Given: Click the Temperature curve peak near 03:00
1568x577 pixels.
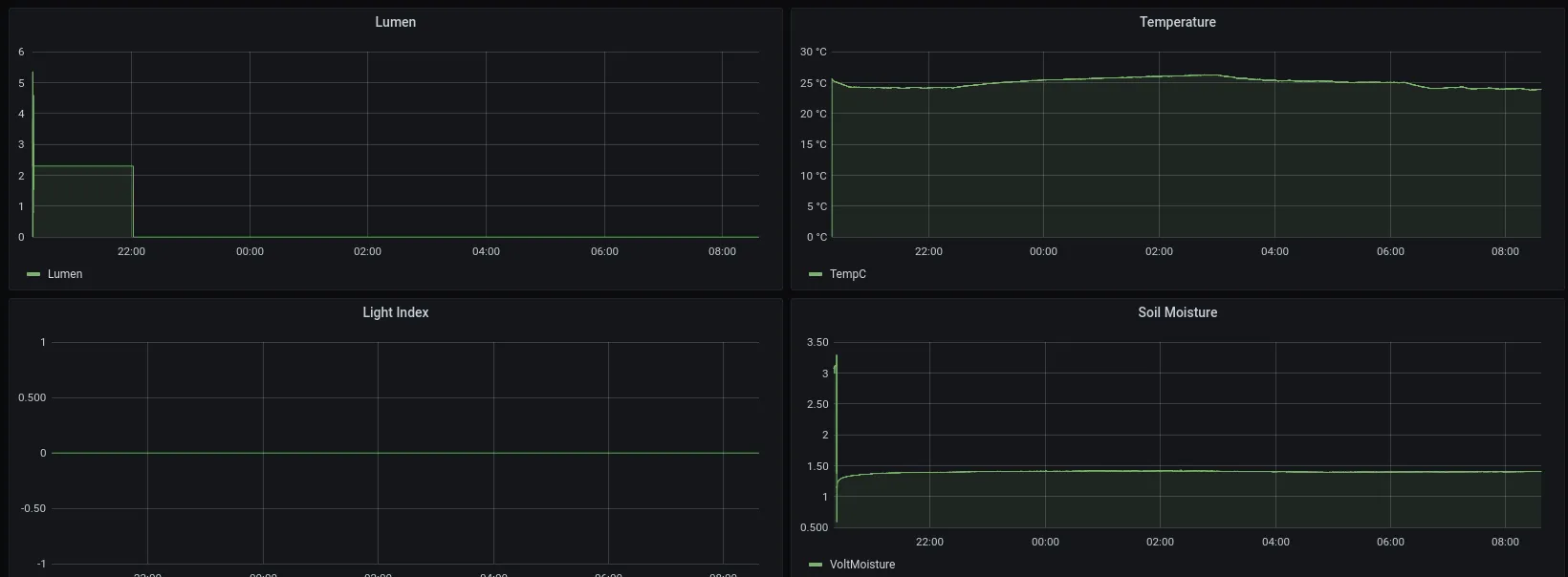Looking at the screenshot, I should (1214, 75).
